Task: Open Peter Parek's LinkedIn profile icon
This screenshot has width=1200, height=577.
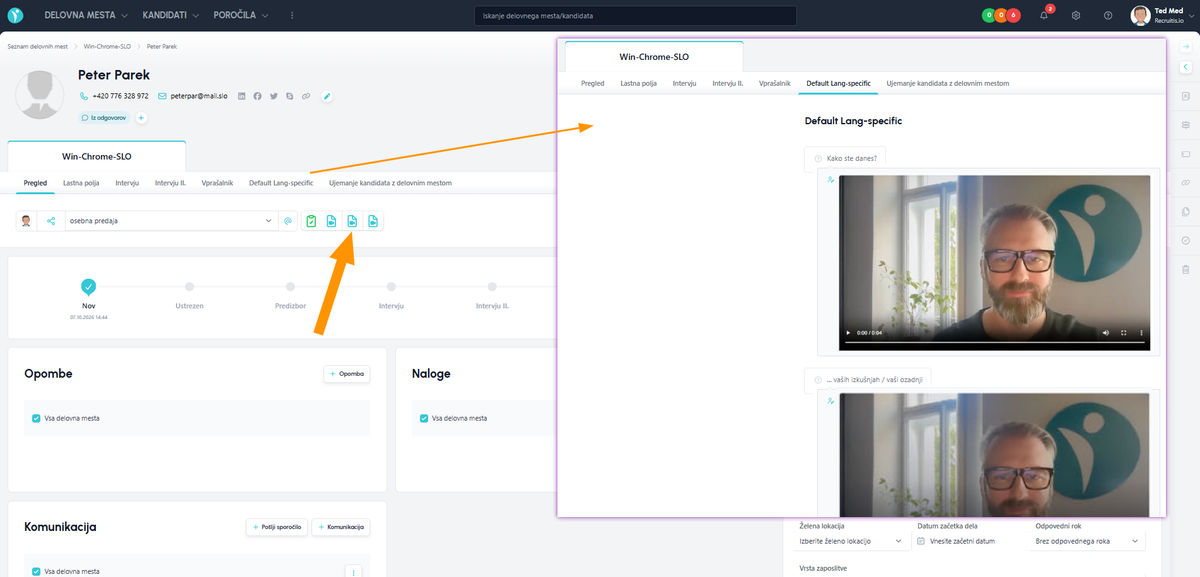Action: (x=241, y=96)
